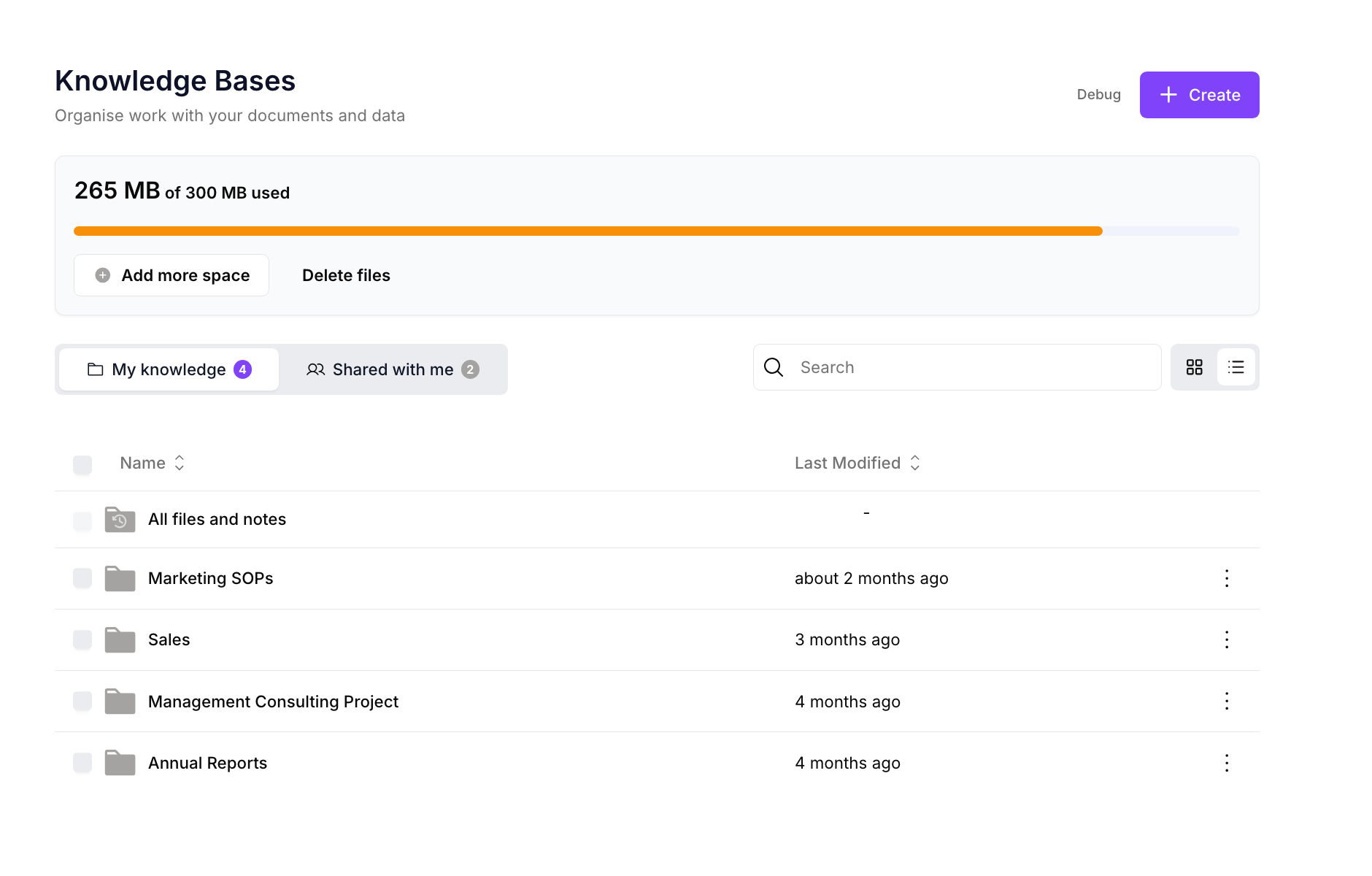The image size is (1372, 876).
Task: Open three-dot menu for Sales folder
Action: (1227, 639)
